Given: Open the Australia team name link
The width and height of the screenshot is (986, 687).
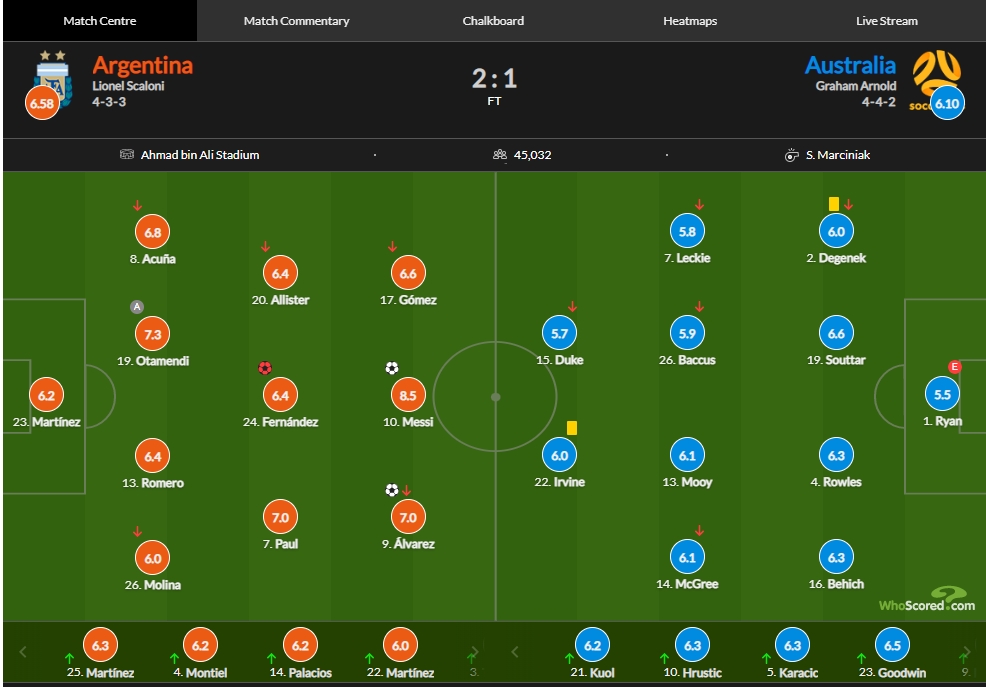Looking at the screenshot, I should click(850, 65).
